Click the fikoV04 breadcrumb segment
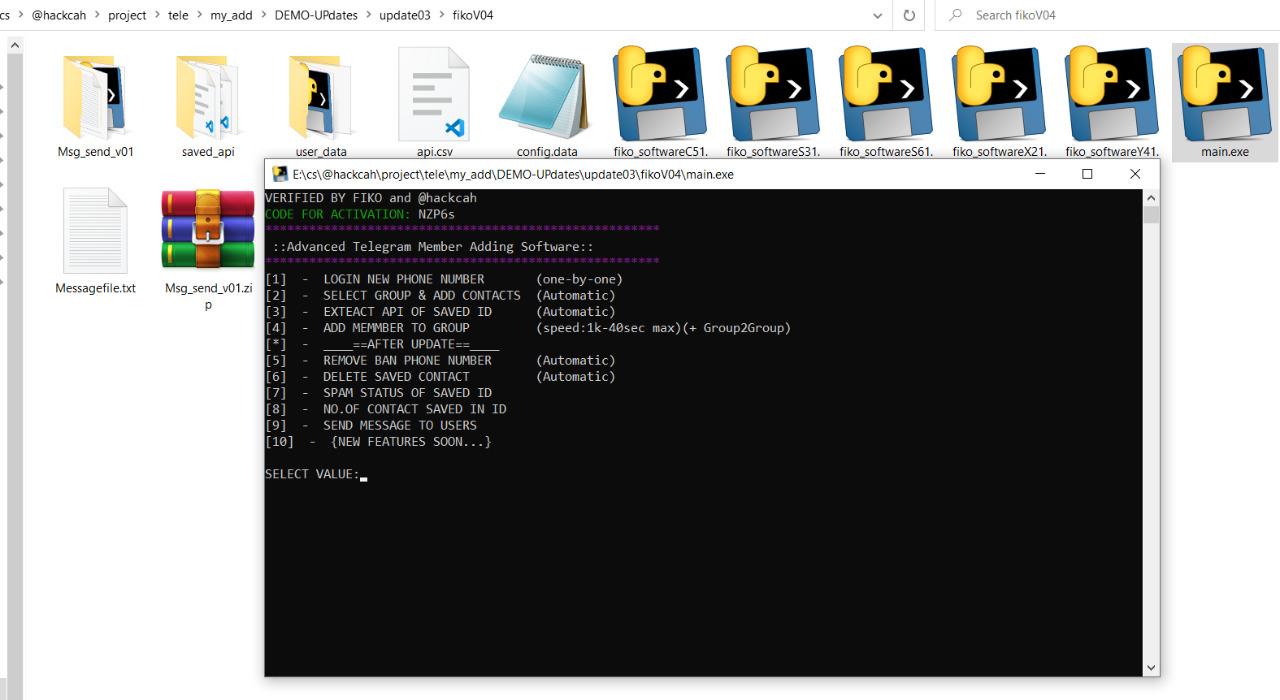Screen dimensions: 1280x700 click(472, 15)
